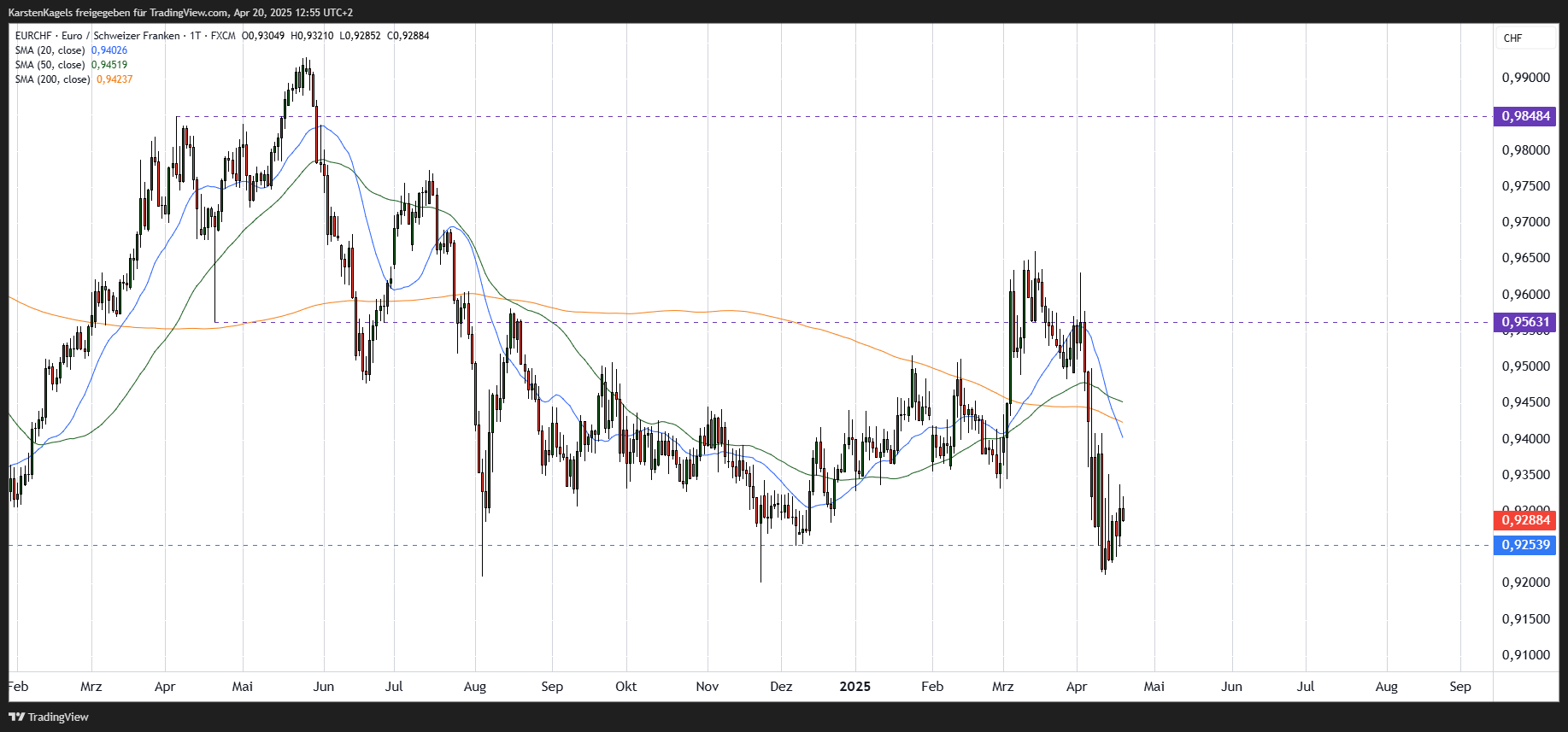Click the 2025 year label on time axis

click(855, 687)
